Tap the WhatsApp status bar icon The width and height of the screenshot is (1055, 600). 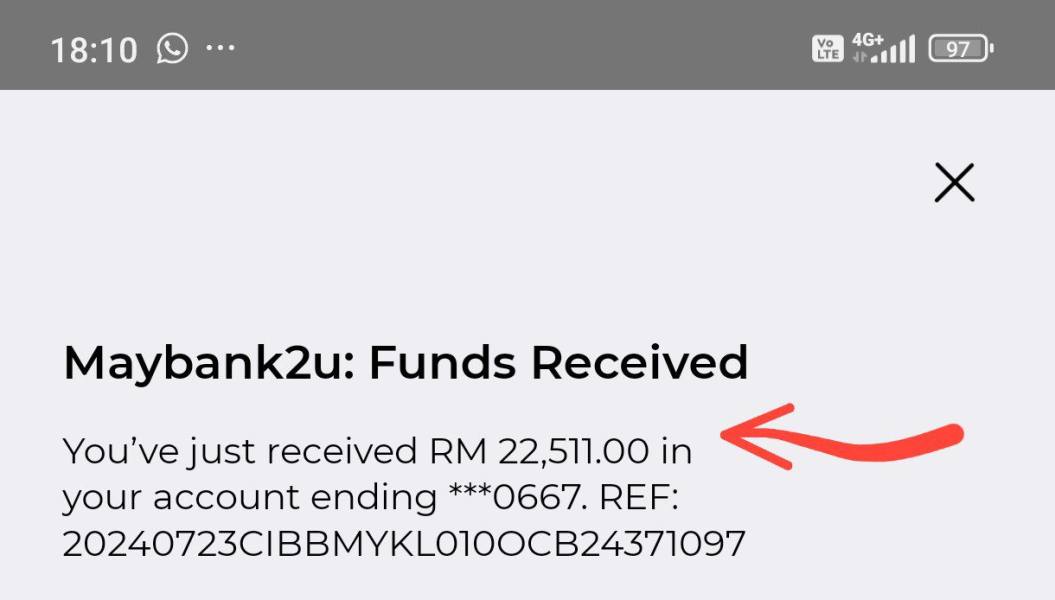[x=172, y=48]
